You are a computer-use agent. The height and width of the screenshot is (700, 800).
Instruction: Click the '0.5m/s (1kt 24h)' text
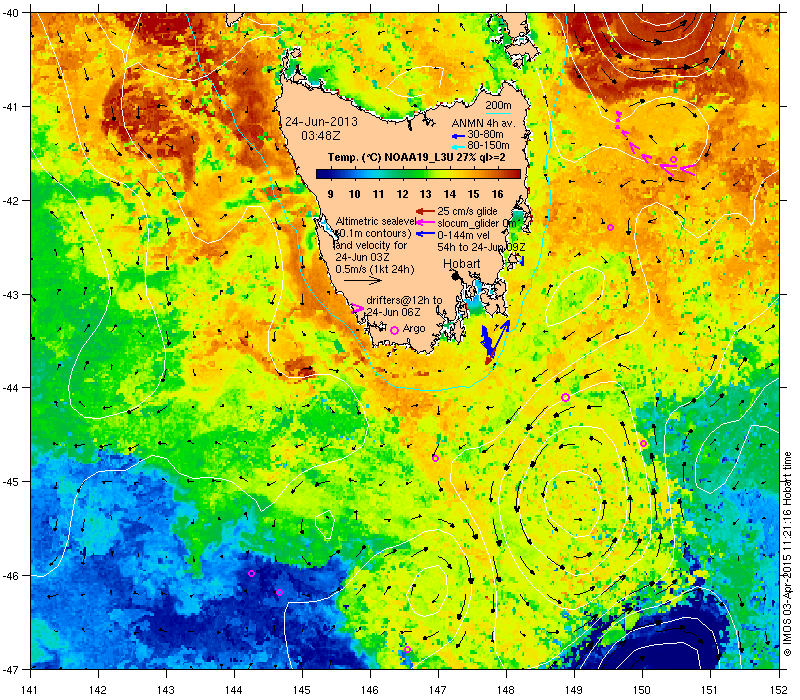(x=375, y=269)
